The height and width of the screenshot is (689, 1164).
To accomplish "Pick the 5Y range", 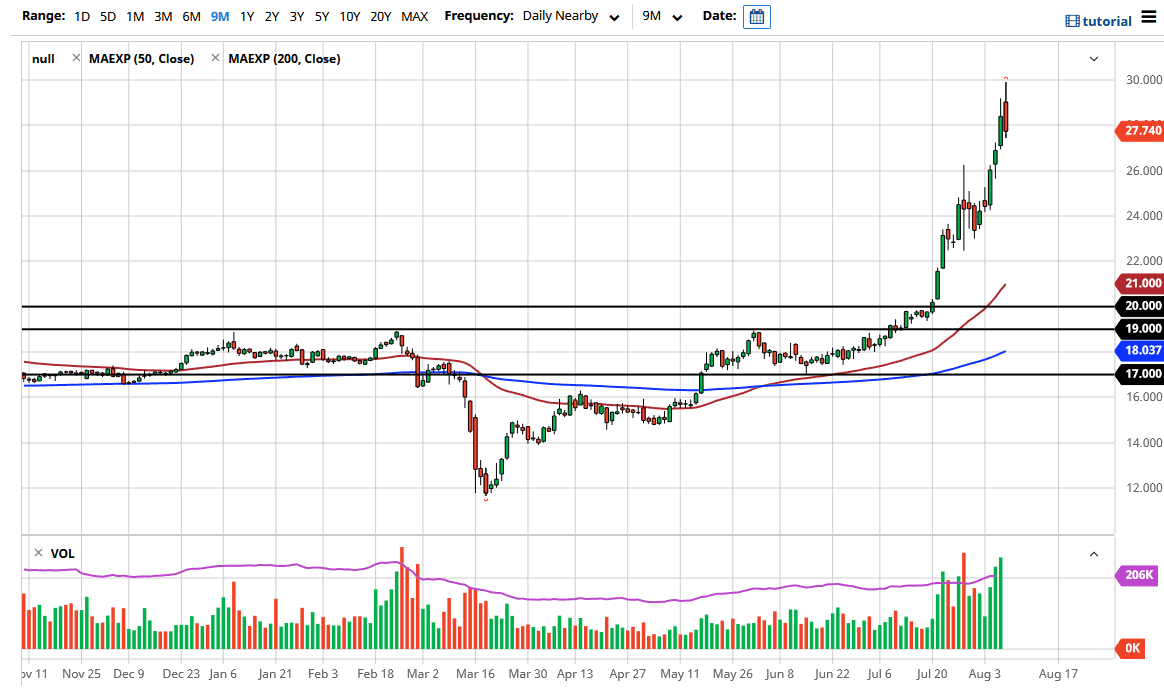I will (321, 17).
